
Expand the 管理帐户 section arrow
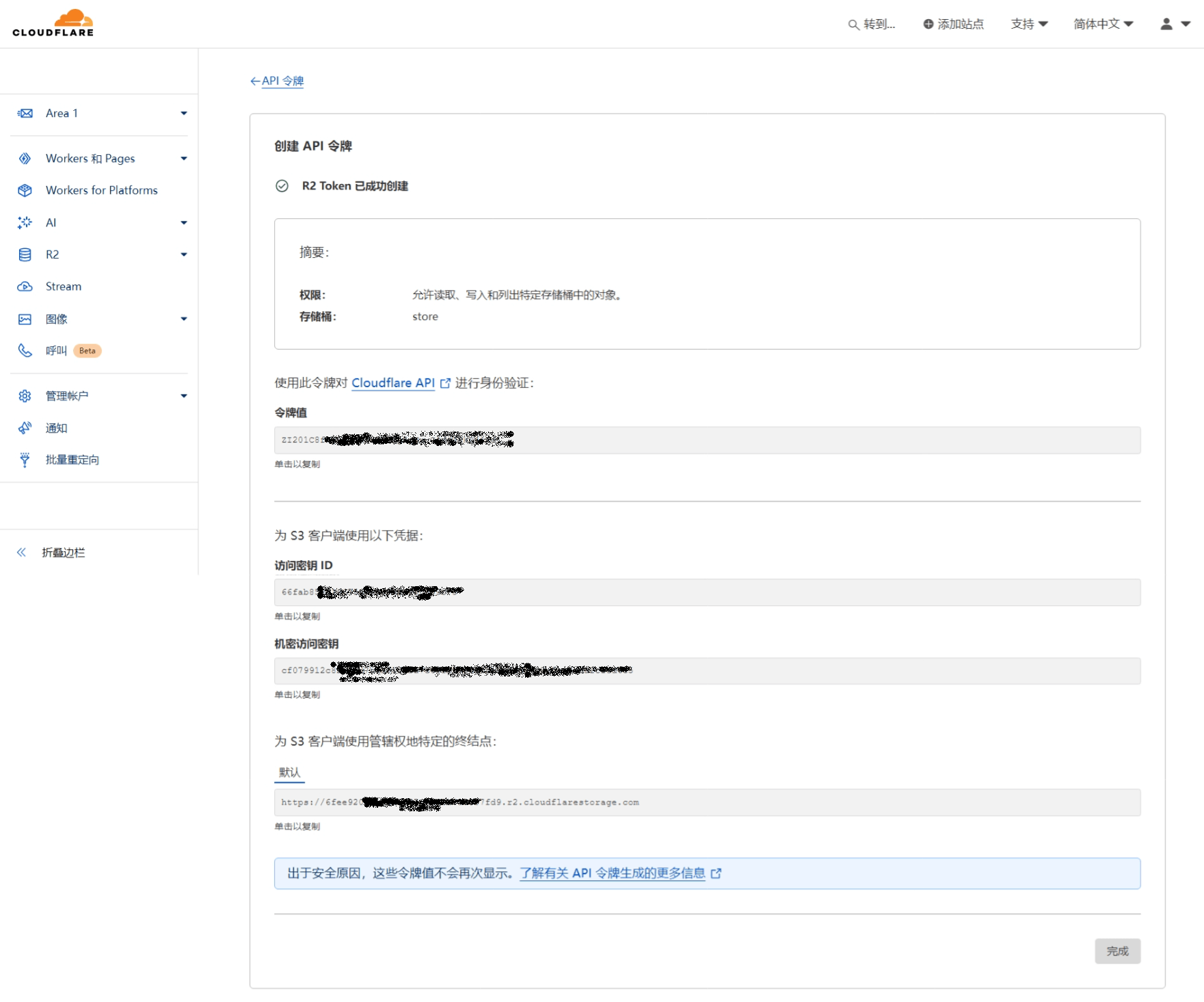pyautogui.click(x=184, y=396)
